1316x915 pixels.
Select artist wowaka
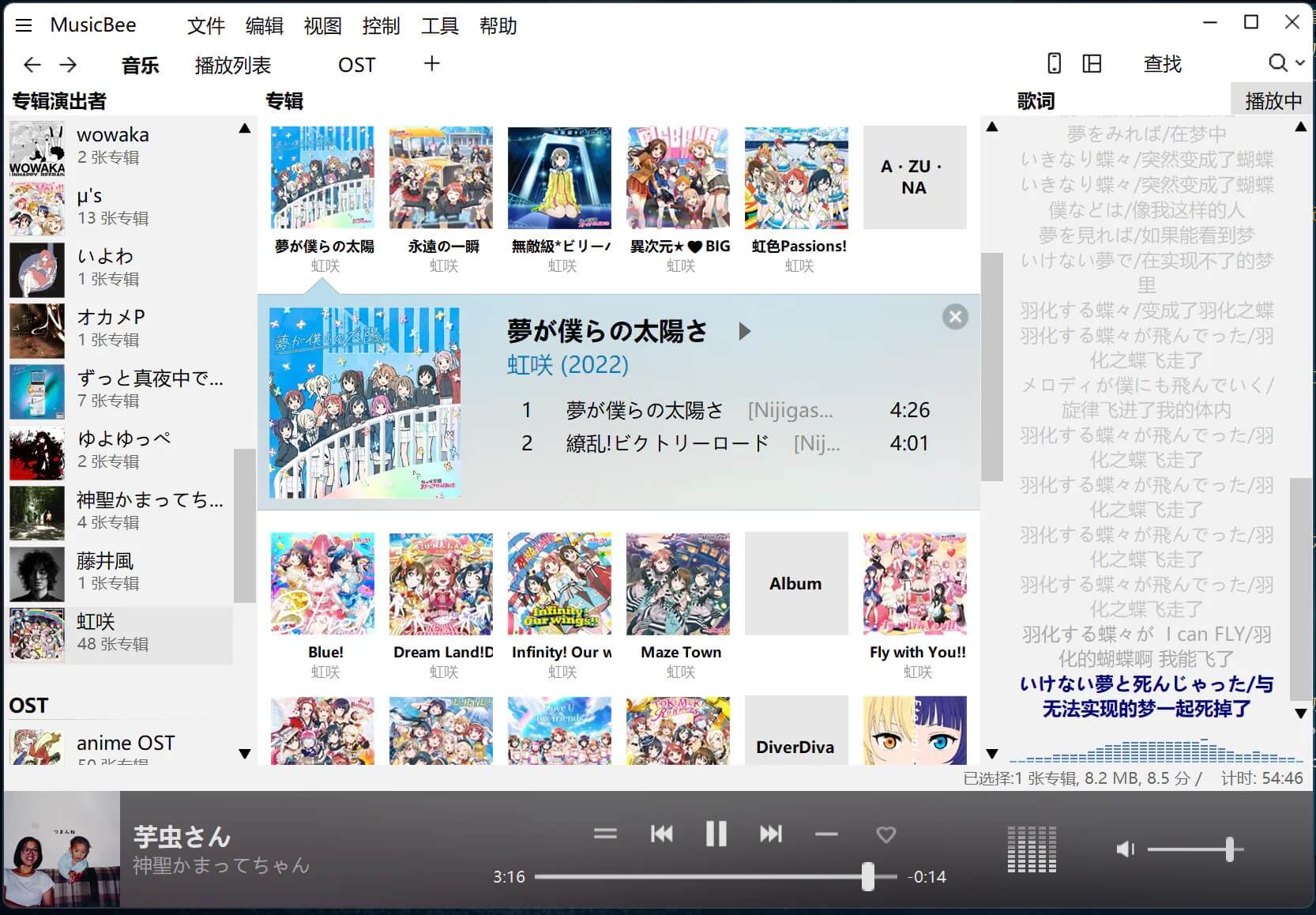121,147
